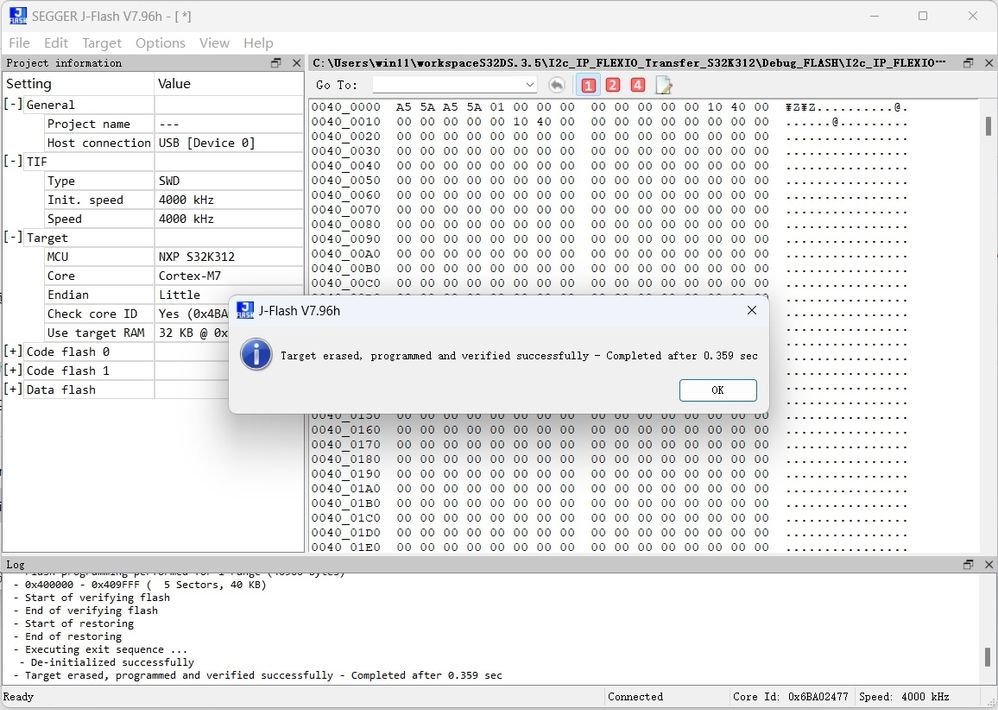Float the hex data file window

(x=966, y=62)
